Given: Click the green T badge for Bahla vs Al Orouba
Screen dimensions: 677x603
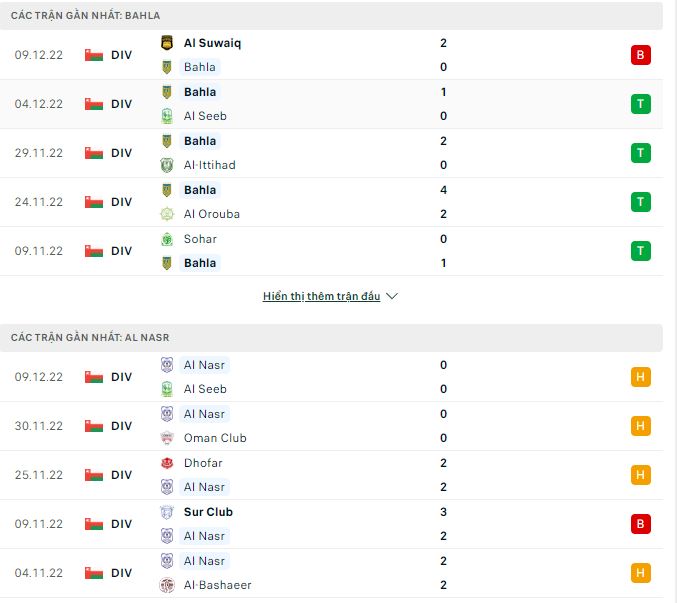Looking at the screenshot, I should click(640, 202).
